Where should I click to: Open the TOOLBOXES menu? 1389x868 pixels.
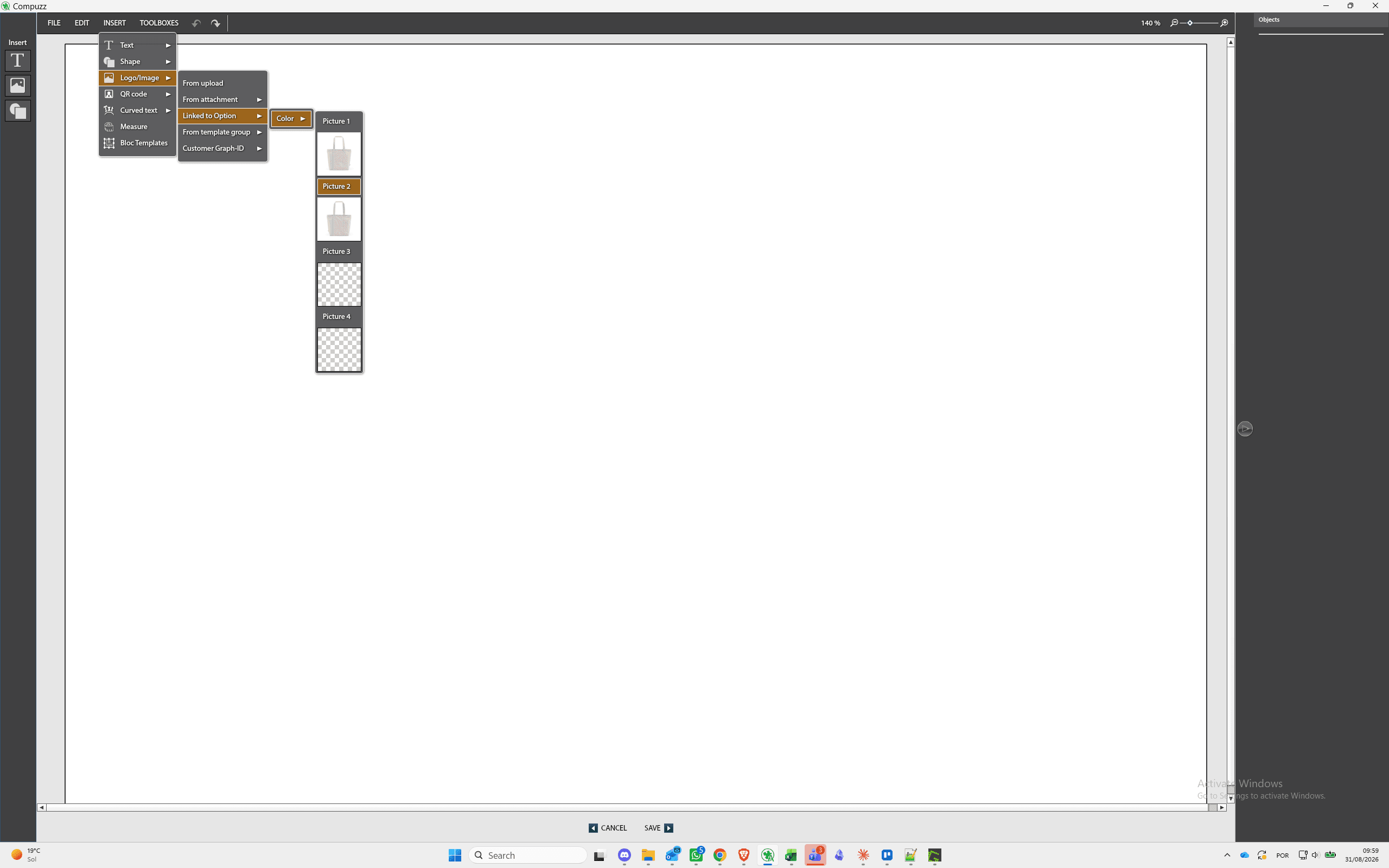(159, 23)
